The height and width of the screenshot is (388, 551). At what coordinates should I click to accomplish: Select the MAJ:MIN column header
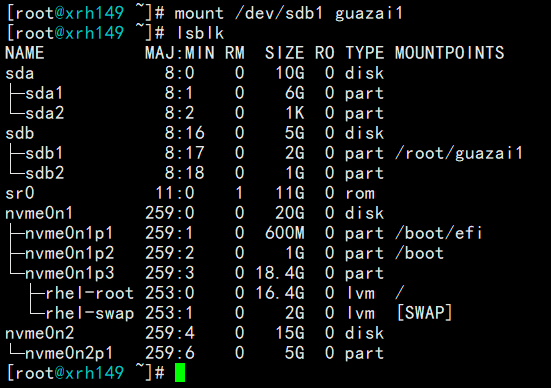[180, 53]
